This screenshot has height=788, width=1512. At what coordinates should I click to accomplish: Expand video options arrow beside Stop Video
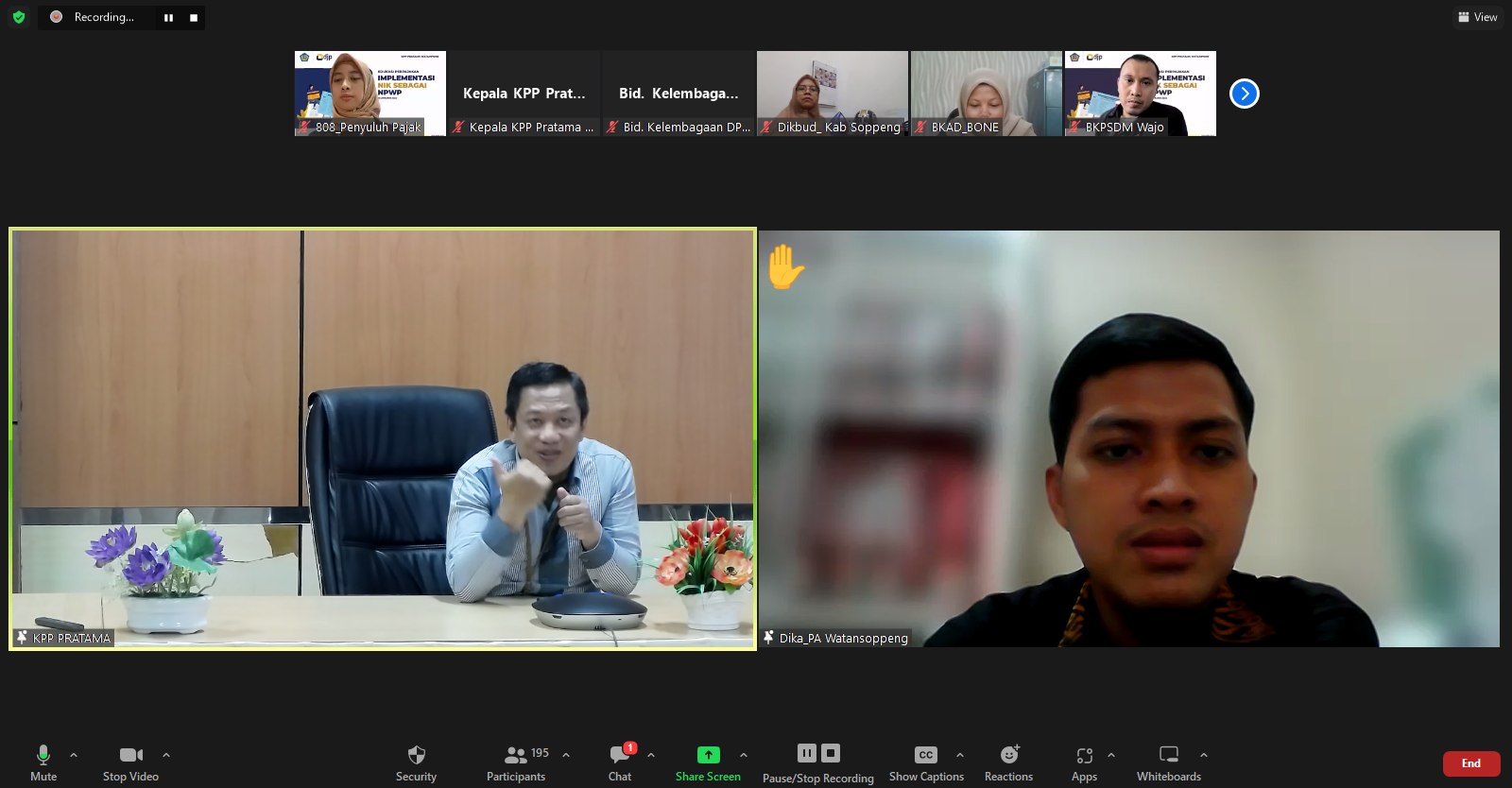(166, 755)
